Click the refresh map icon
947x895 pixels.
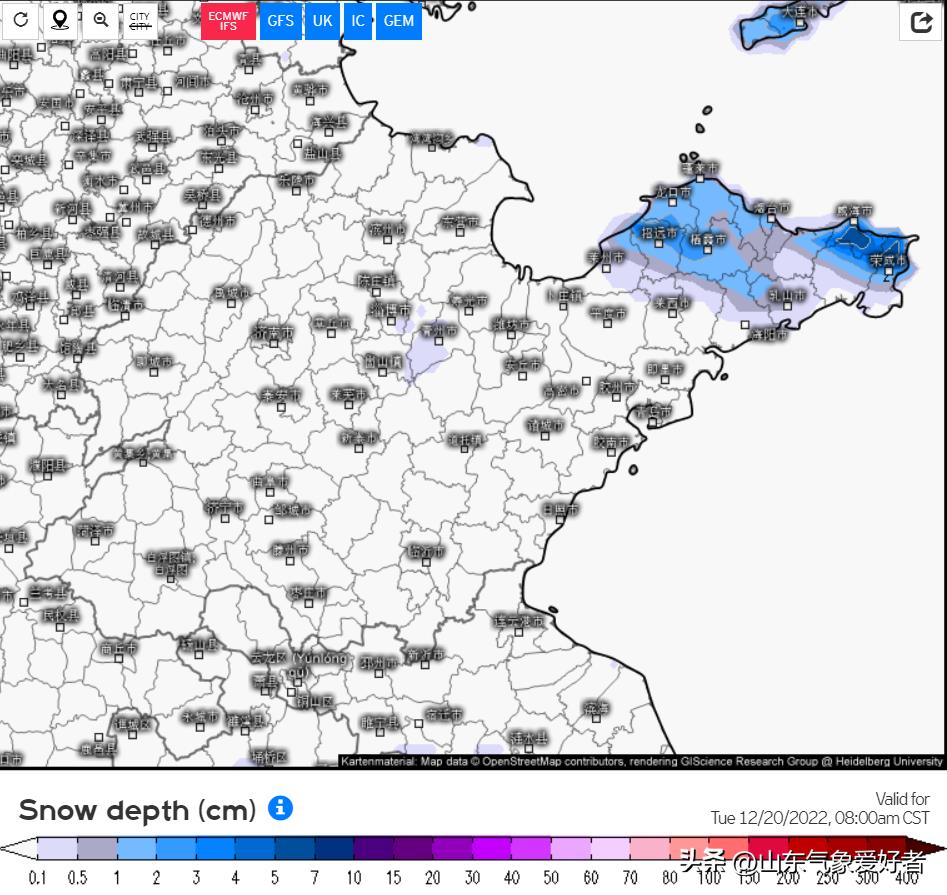point(20,20)
